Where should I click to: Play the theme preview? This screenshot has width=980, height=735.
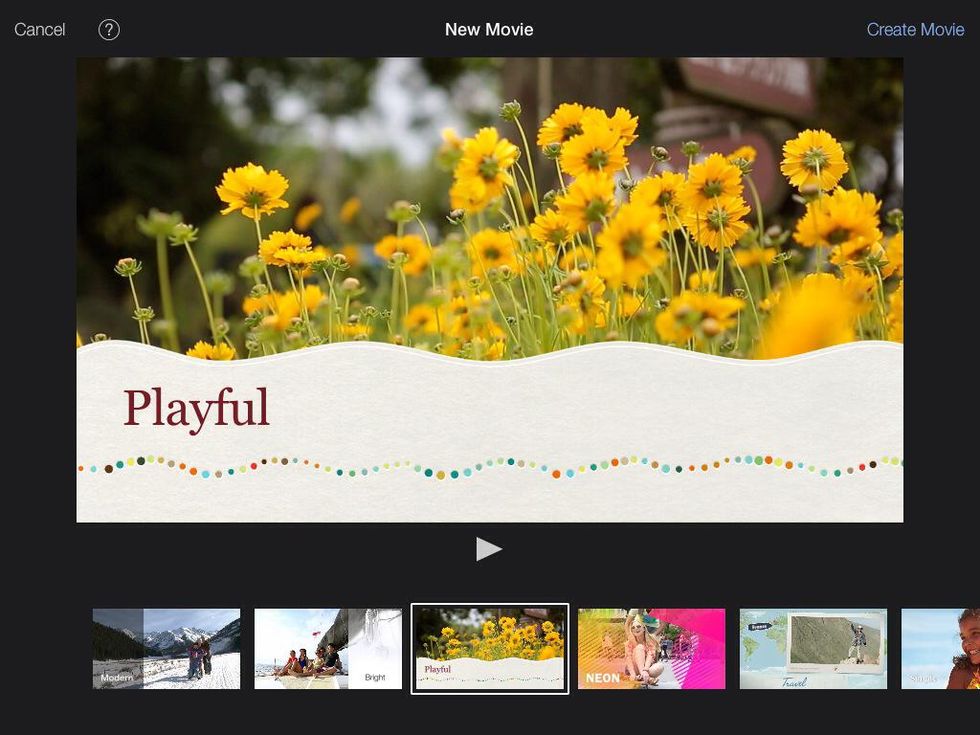(x=489, y=549)
